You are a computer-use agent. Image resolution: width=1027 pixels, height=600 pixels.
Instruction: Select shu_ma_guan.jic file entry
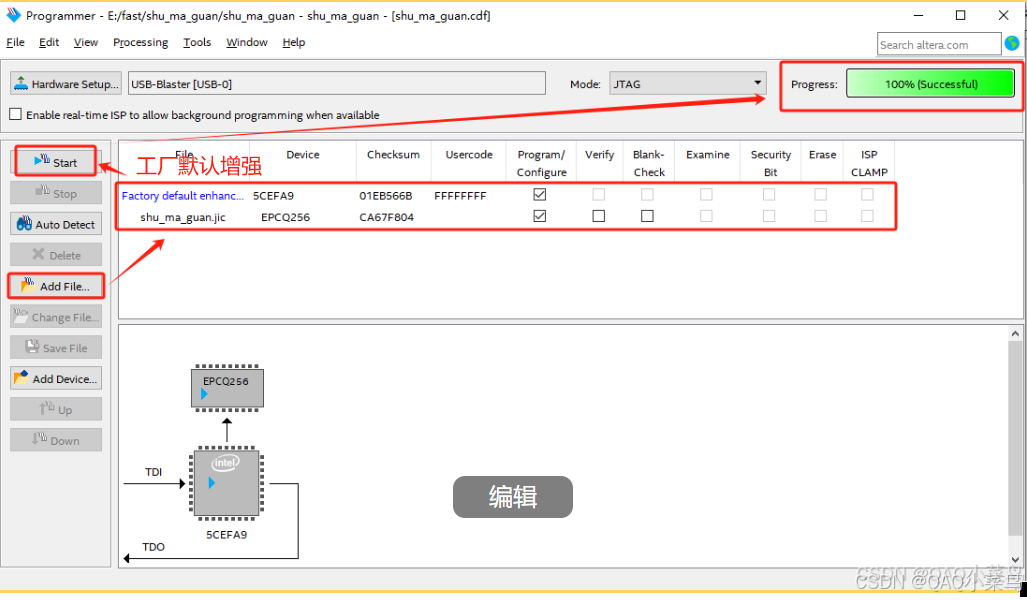click(x=183, y=217)
